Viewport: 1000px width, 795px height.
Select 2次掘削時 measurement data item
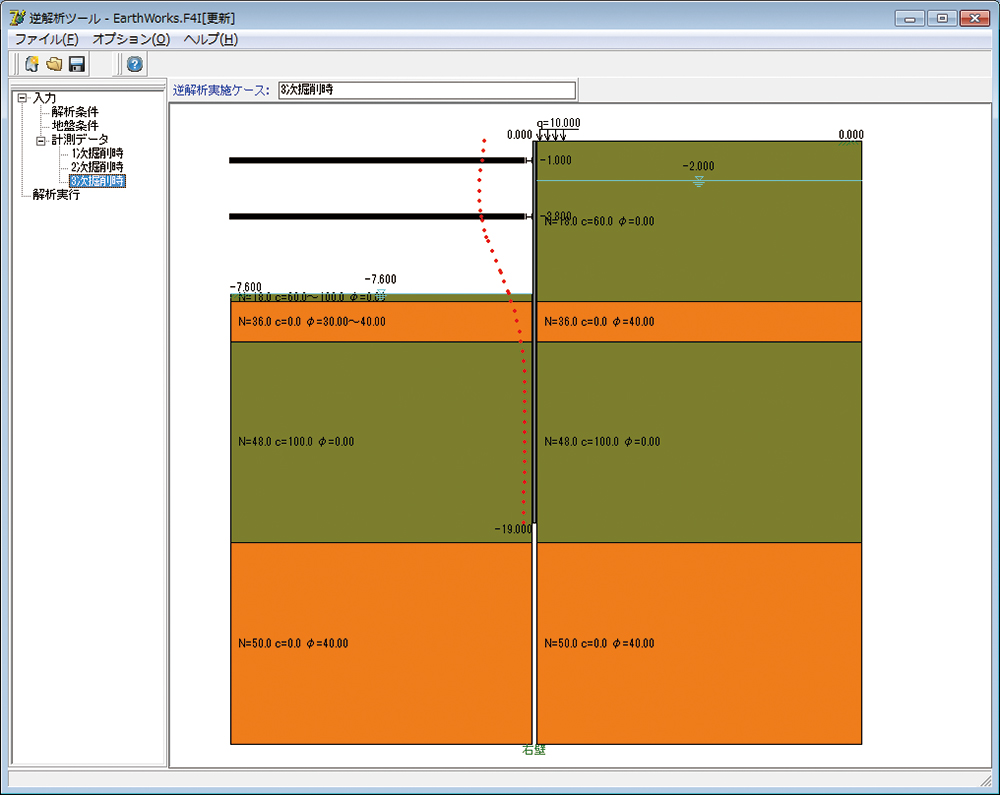98,167
